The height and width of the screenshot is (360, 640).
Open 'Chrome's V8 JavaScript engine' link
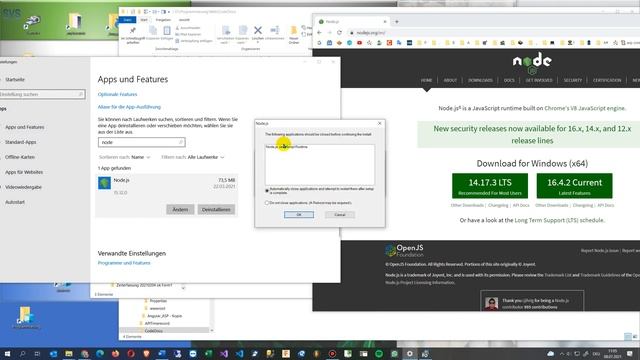tap(584, 108)
